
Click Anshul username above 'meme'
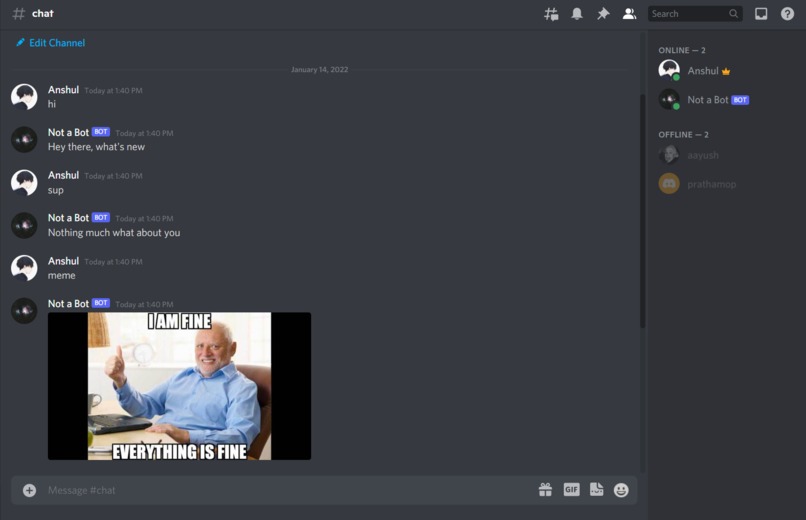coord(63,261)
